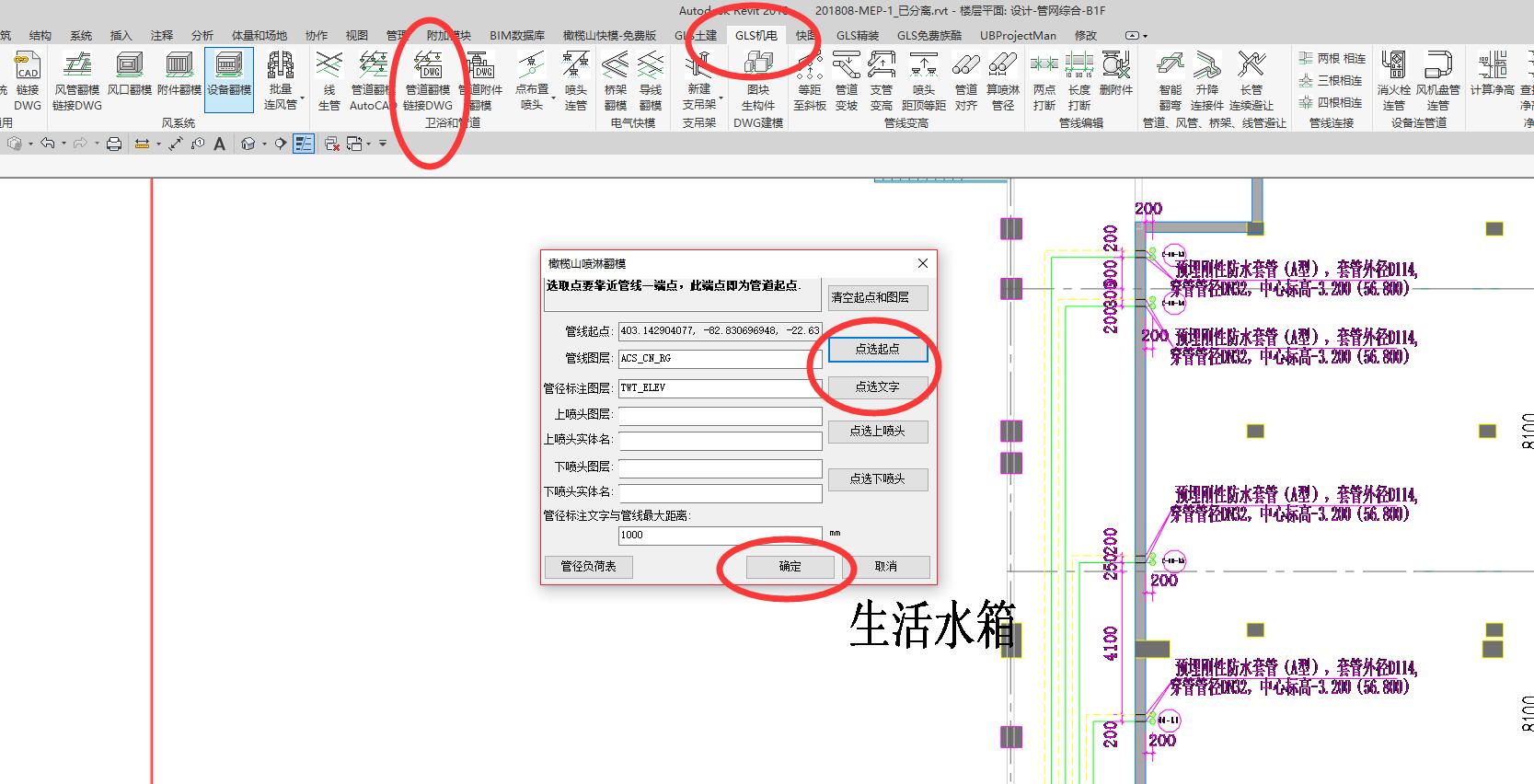This screenshot has height=784, width=1534.
Task: Expand the Undo history dropdown arrow
Action: pyautogui.click(x=63, y=144)
